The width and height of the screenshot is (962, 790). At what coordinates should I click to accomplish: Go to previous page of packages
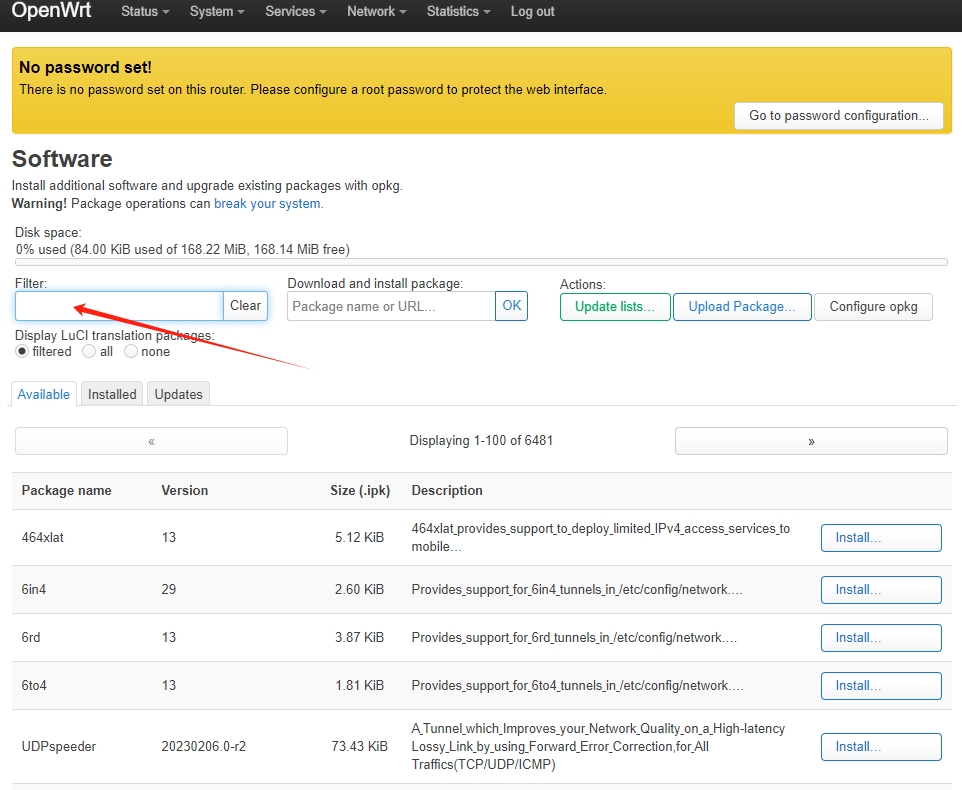[151, 441]
